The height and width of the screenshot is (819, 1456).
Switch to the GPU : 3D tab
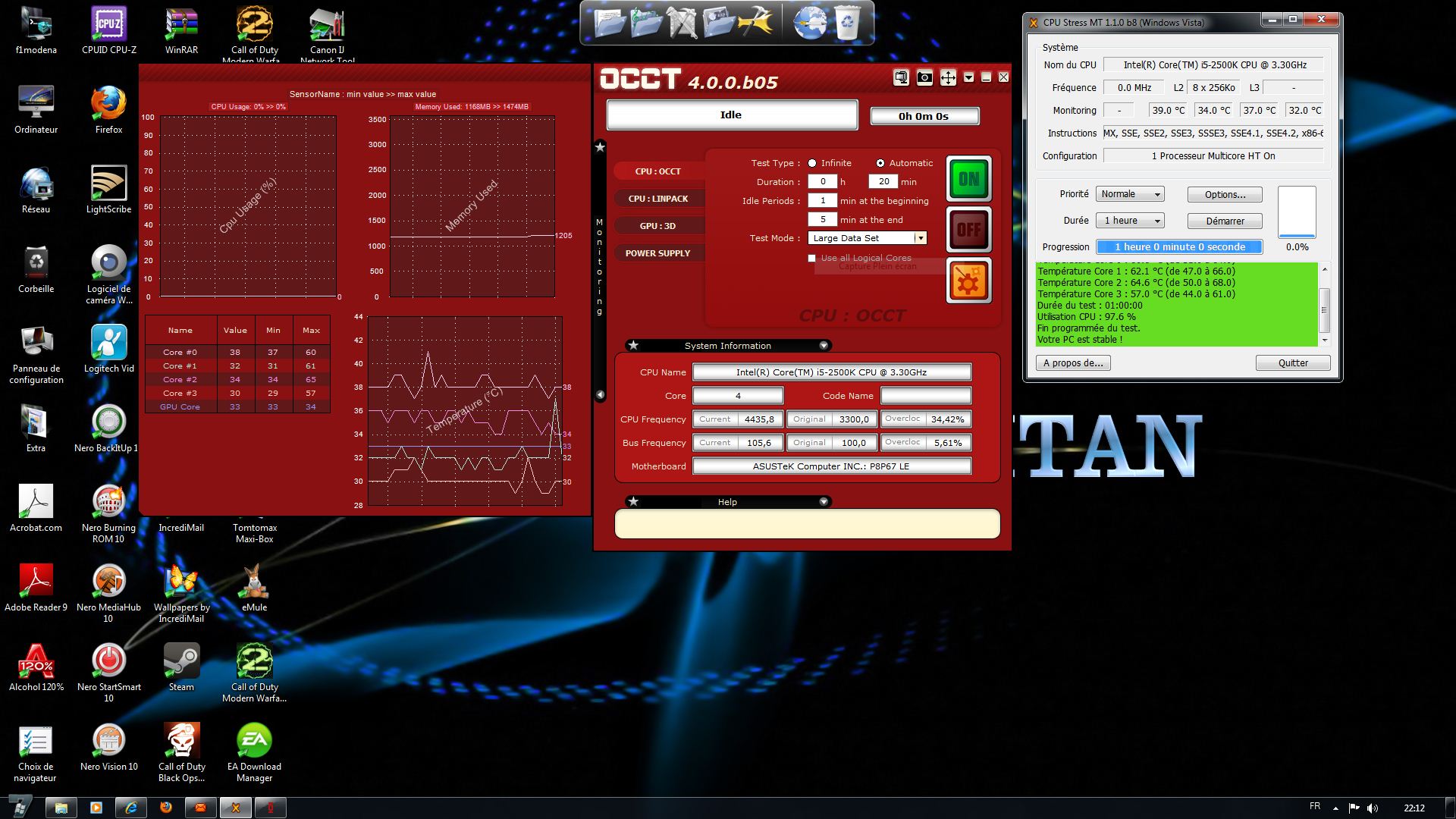657,226
